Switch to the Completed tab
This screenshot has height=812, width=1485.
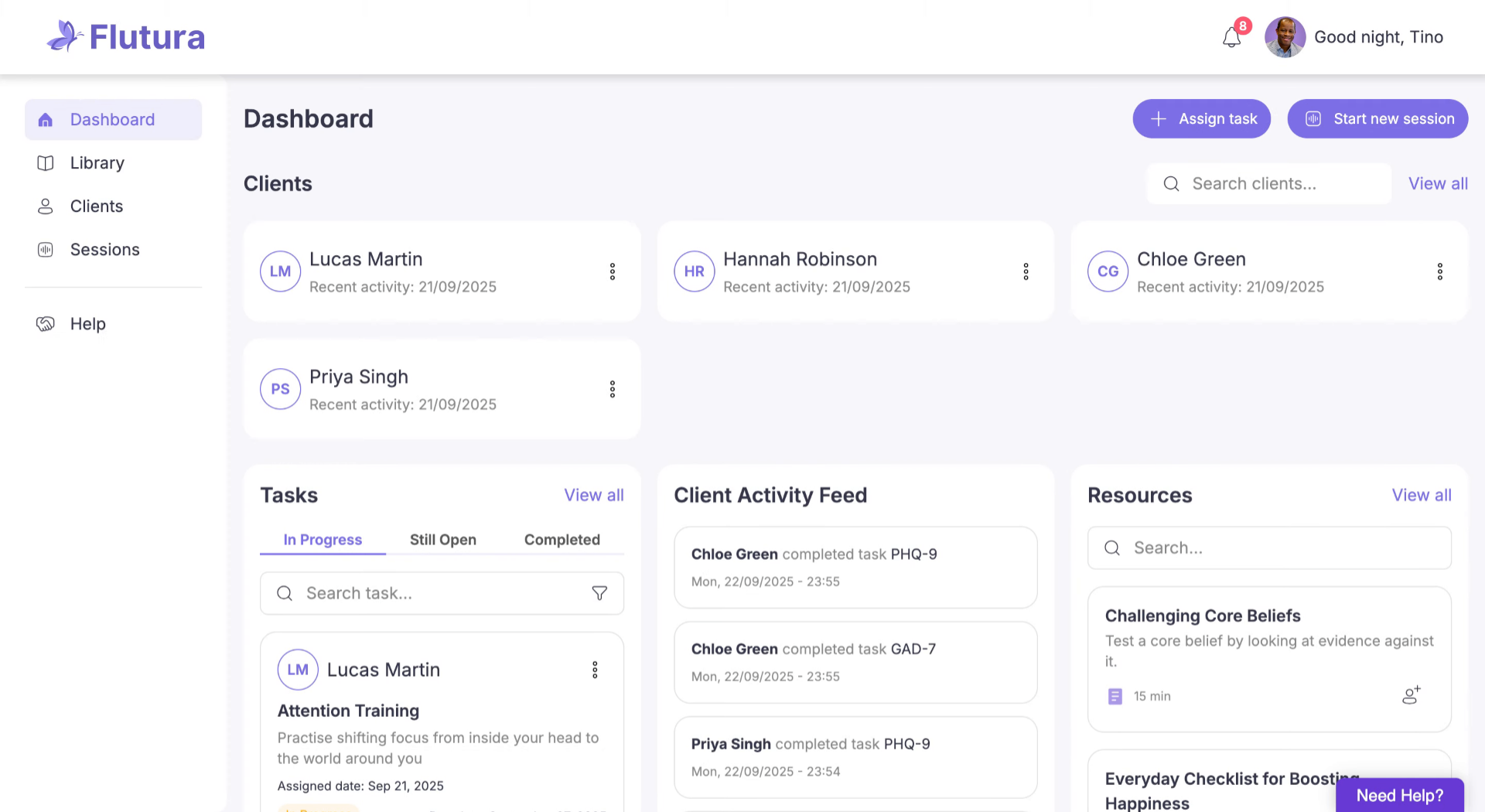click(562, 540)
